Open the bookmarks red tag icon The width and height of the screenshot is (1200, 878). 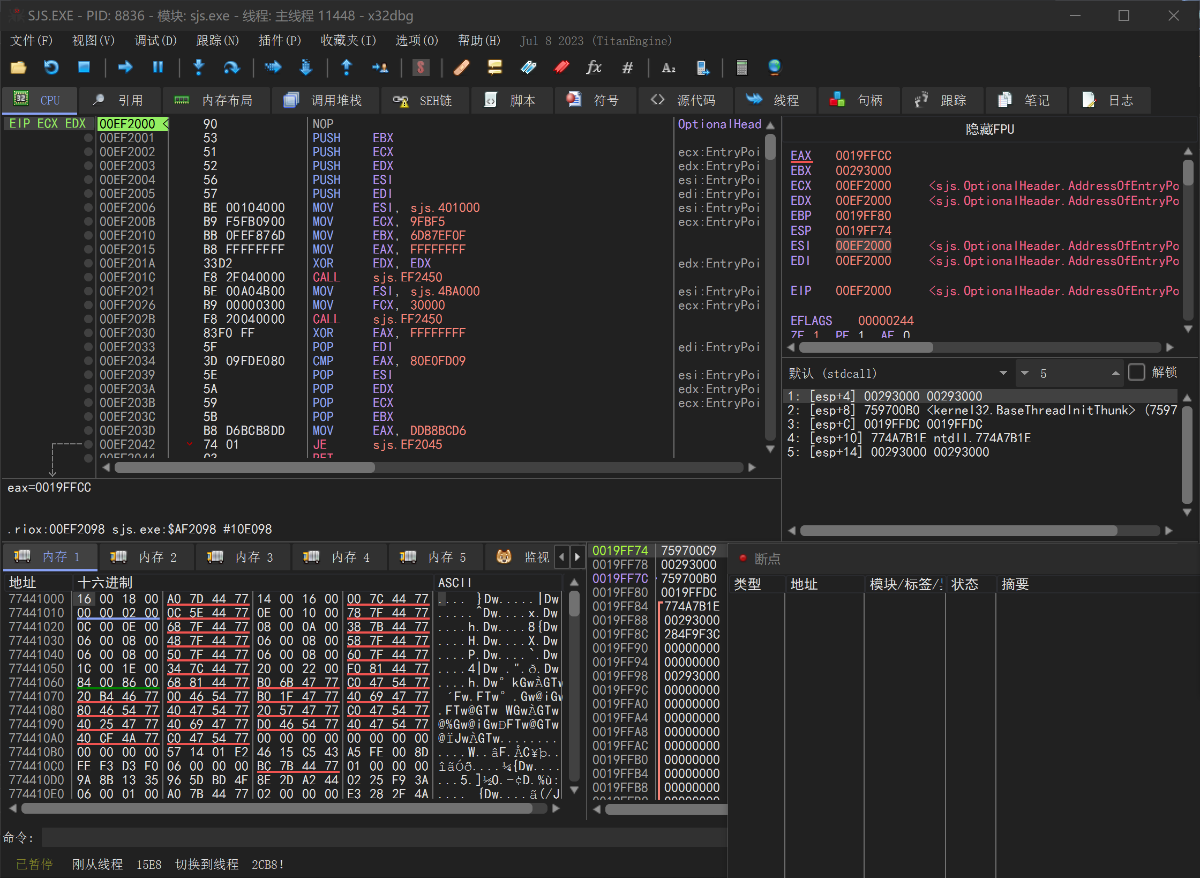(x=561, y=67)
